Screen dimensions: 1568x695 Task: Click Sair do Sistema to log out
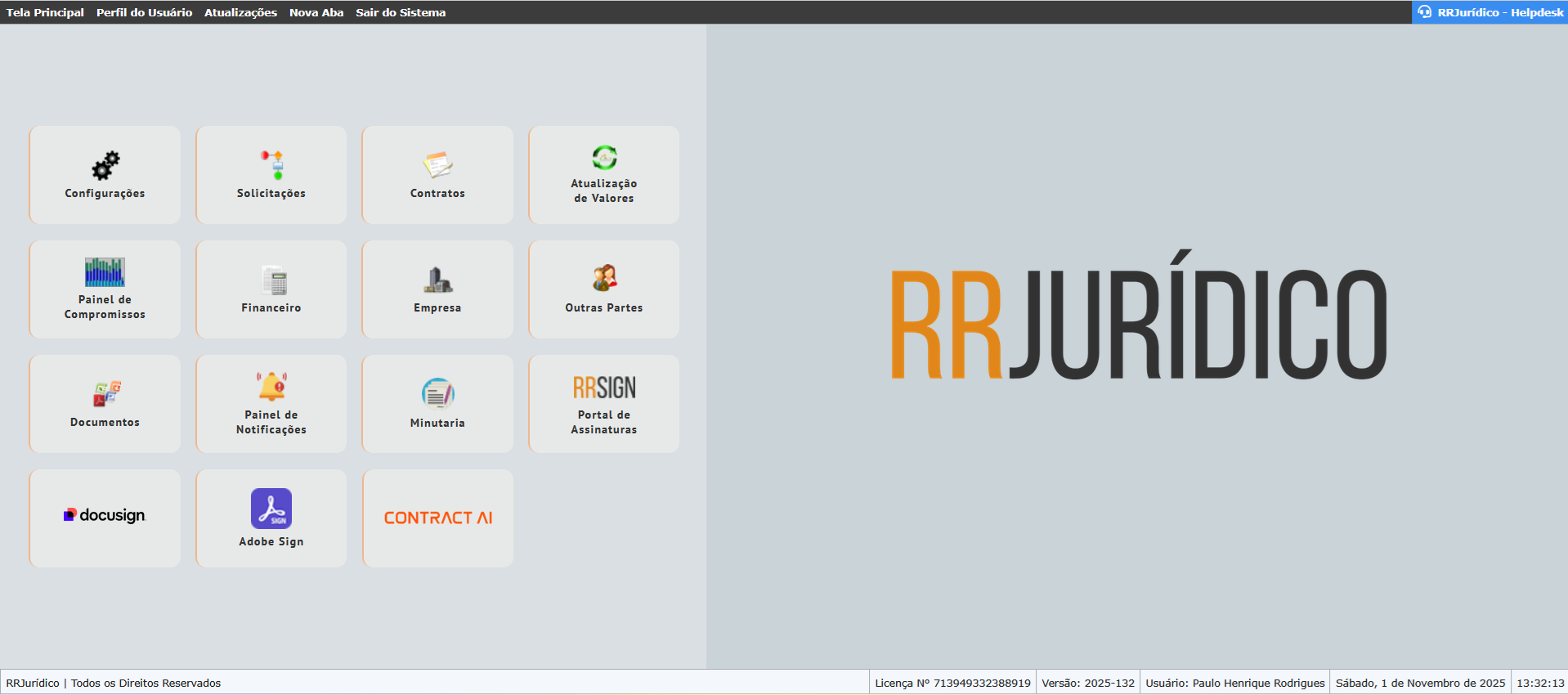pos(401,12)
